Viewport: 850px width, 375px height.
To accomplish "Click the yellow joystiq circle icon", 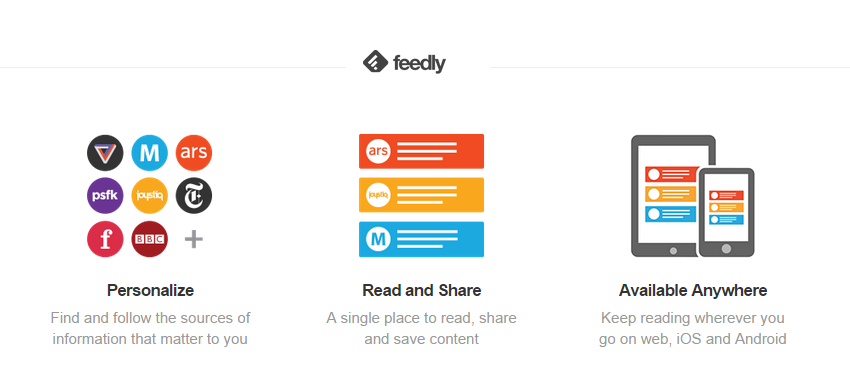I will point(150,196).
